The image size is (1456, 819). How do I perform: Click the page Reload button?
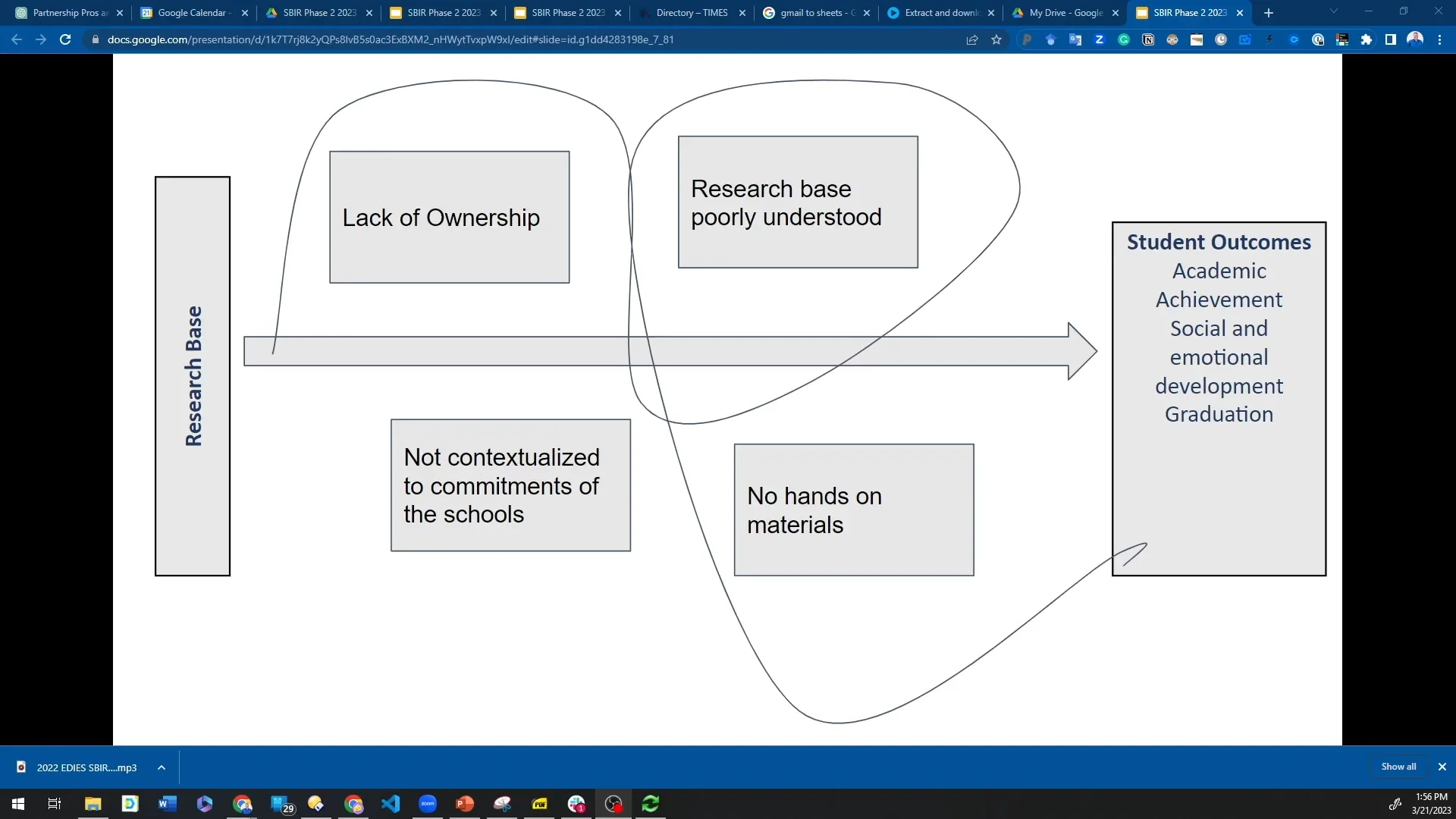(x=65, y=39)
